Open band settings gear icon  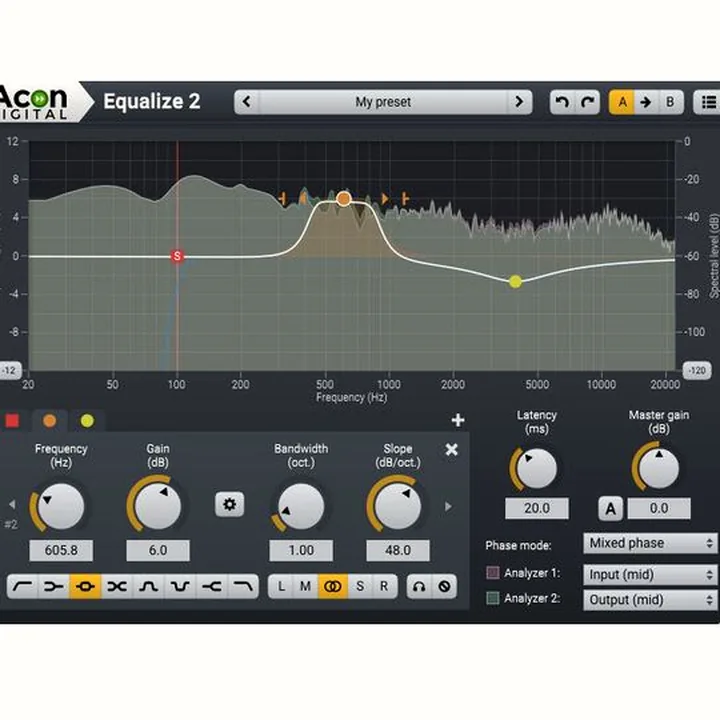click(x=230, y=504)
